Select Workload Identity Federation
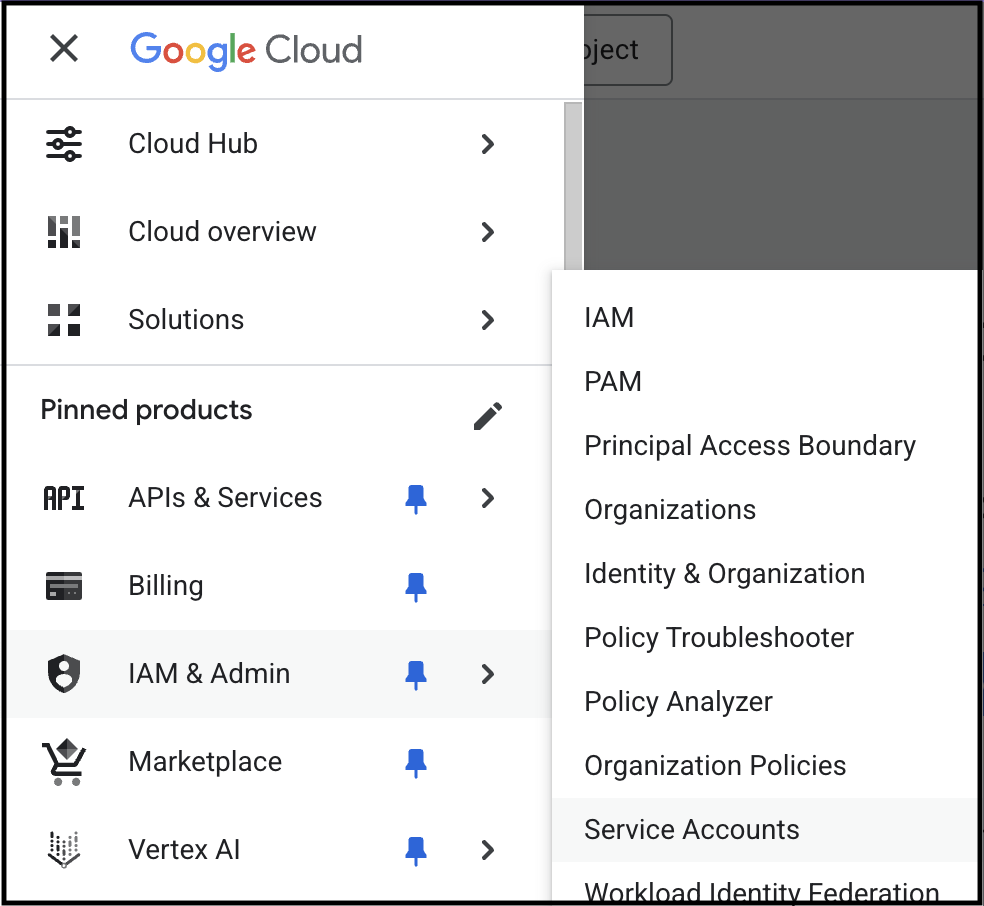This screenshot has width=984, height=906. (x=764, y=883)
